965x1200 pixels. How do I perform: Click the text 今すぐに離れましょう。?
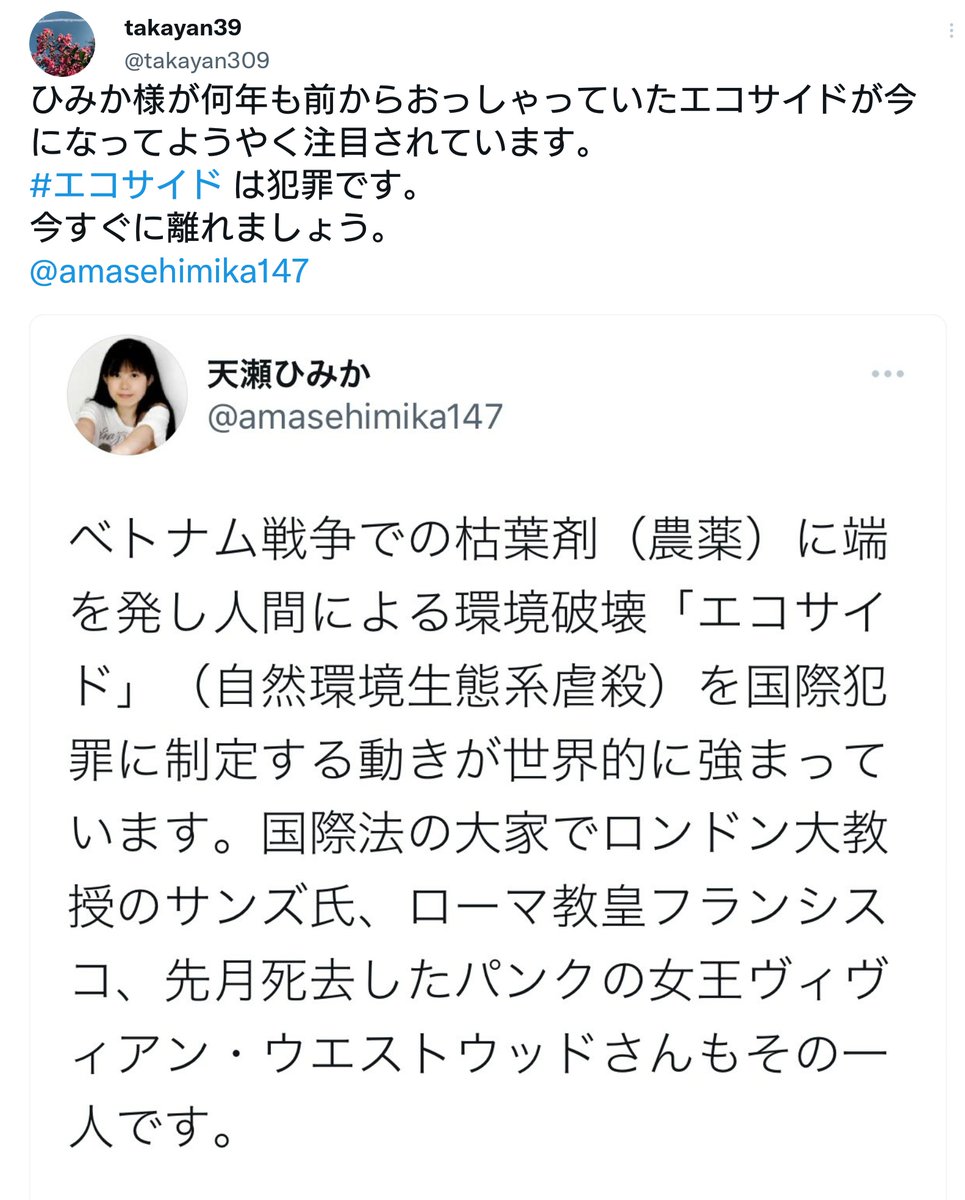(x=208, y=228)
